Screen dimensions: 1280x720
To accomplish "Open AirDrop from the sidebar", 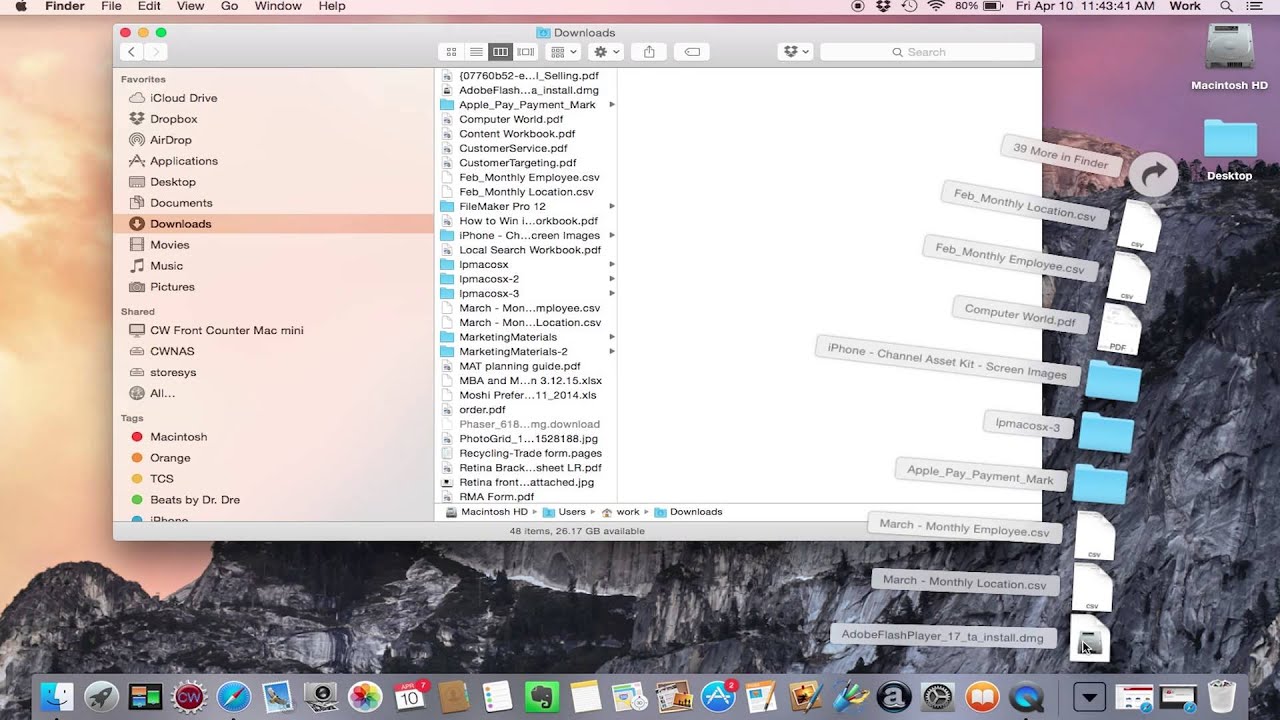I will click(x=170, y=140).
